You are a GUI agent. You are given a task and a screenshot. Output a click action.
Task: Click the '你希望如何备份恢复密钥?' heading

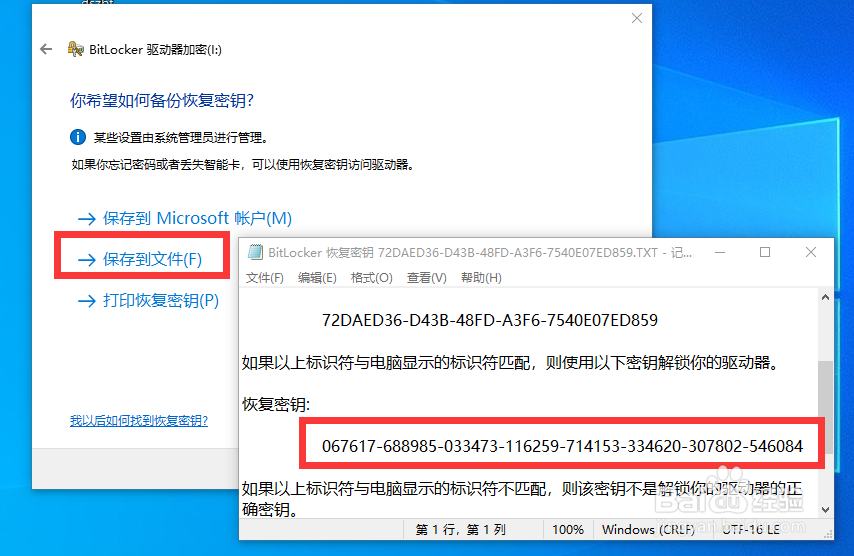click(x=162, y=100)
